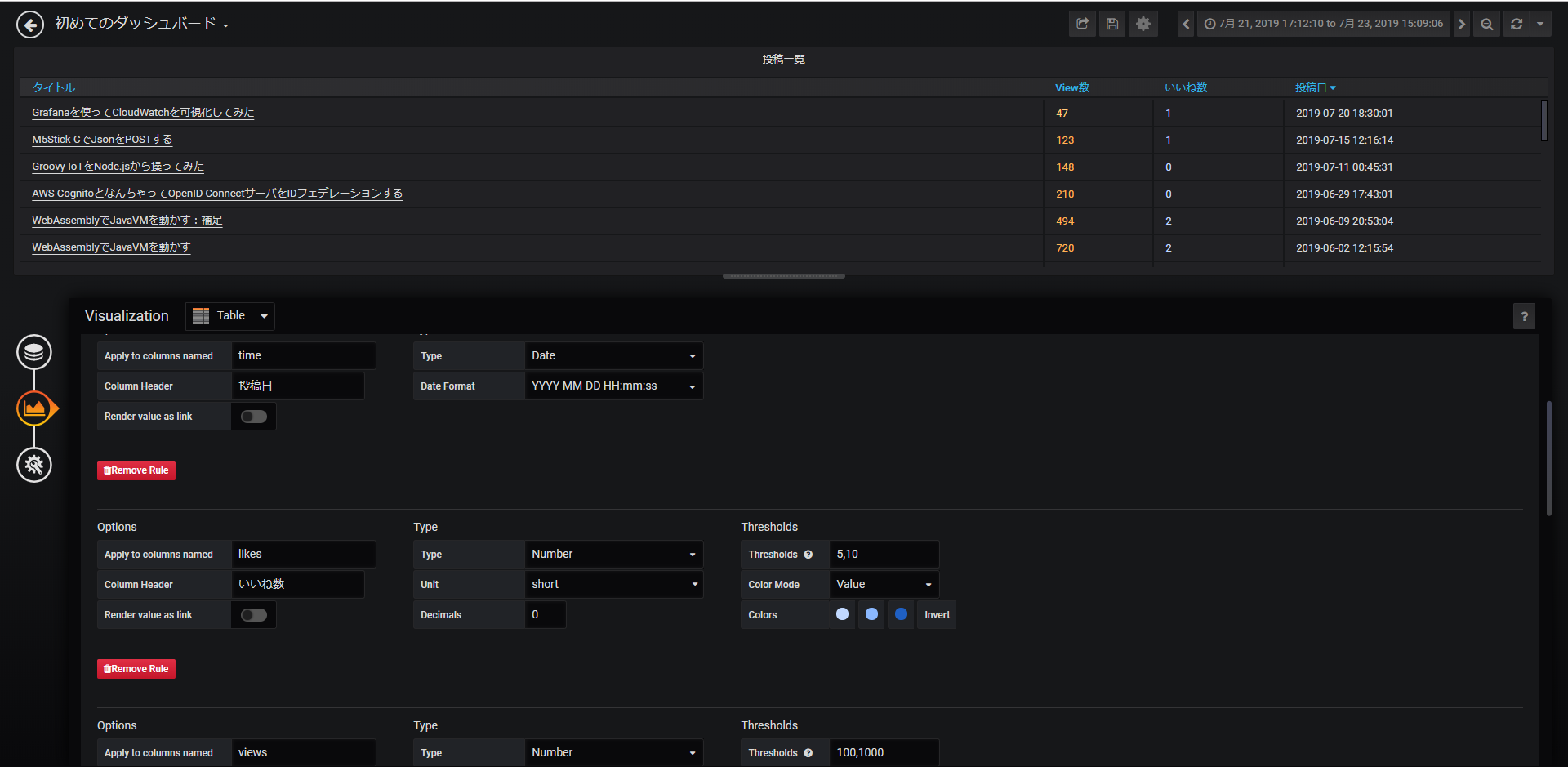Open the Type dropdown for views rule

coord(613,753)
